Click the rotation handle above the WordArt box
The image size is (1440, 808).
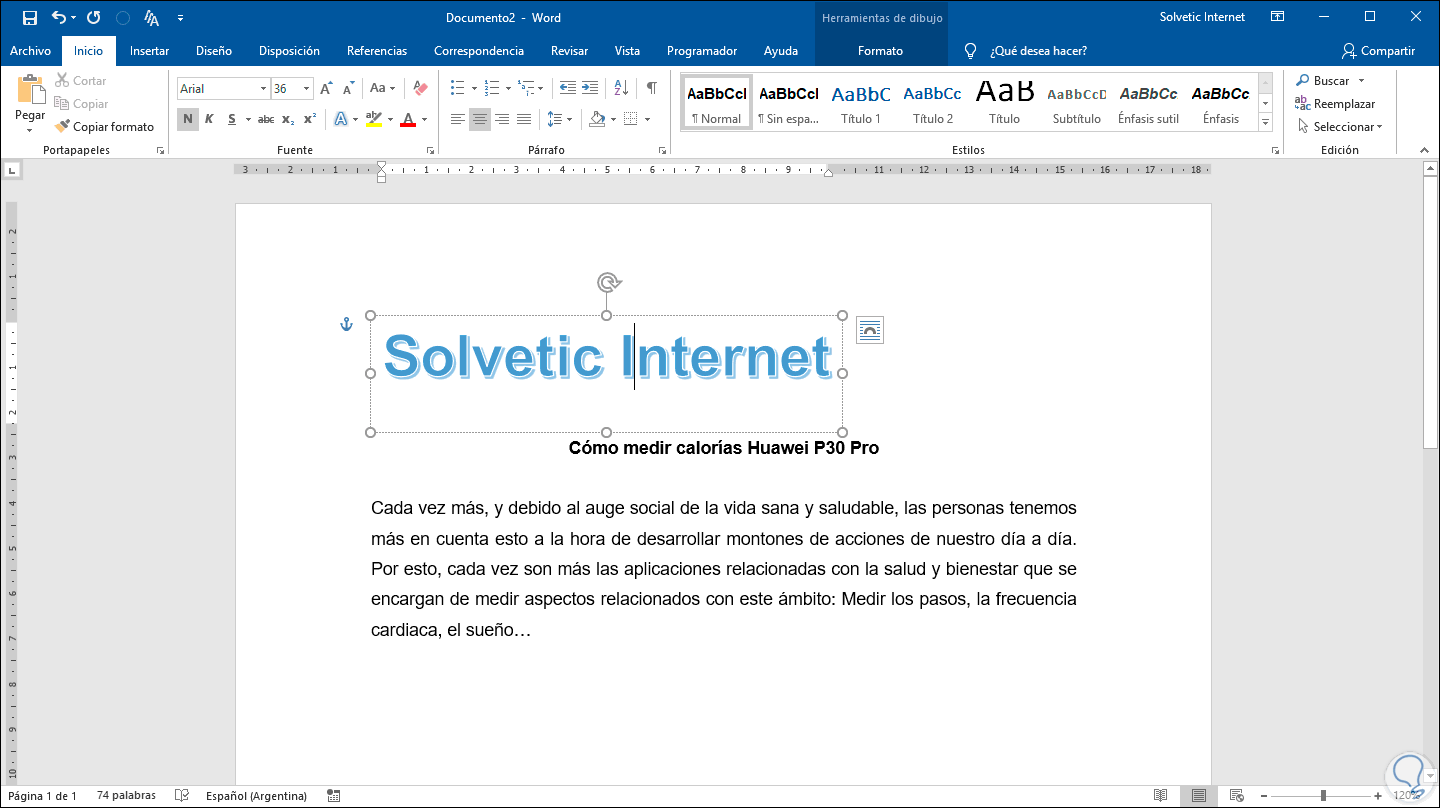click(x=607, y=282)
